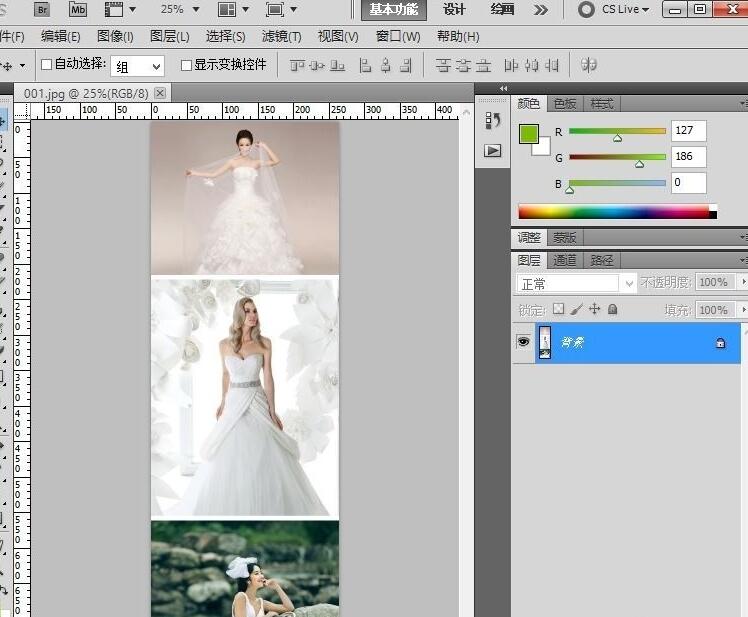Hide the 背景 layer with eye icon
Viewport: 748px width, 617px height.
(523, 342)
